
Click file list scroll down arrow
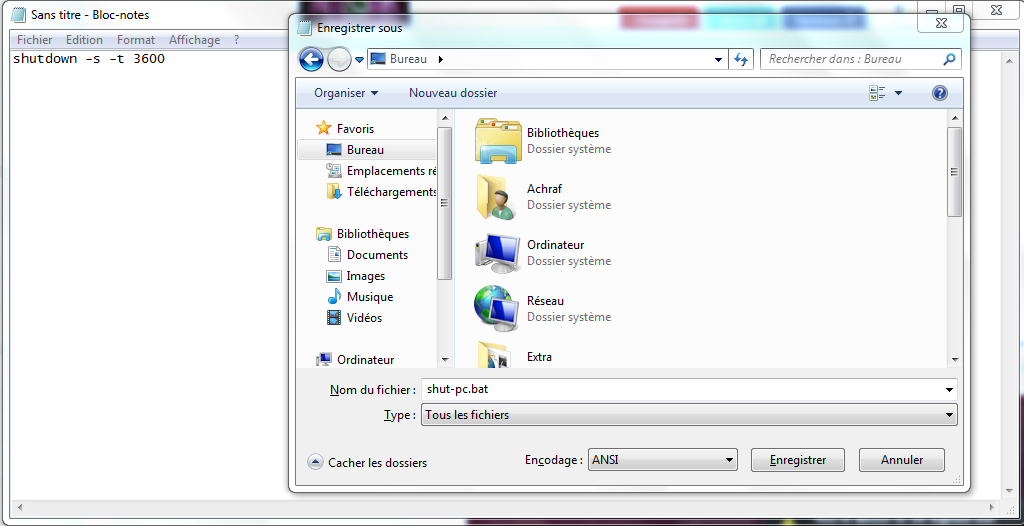point(954,359)
